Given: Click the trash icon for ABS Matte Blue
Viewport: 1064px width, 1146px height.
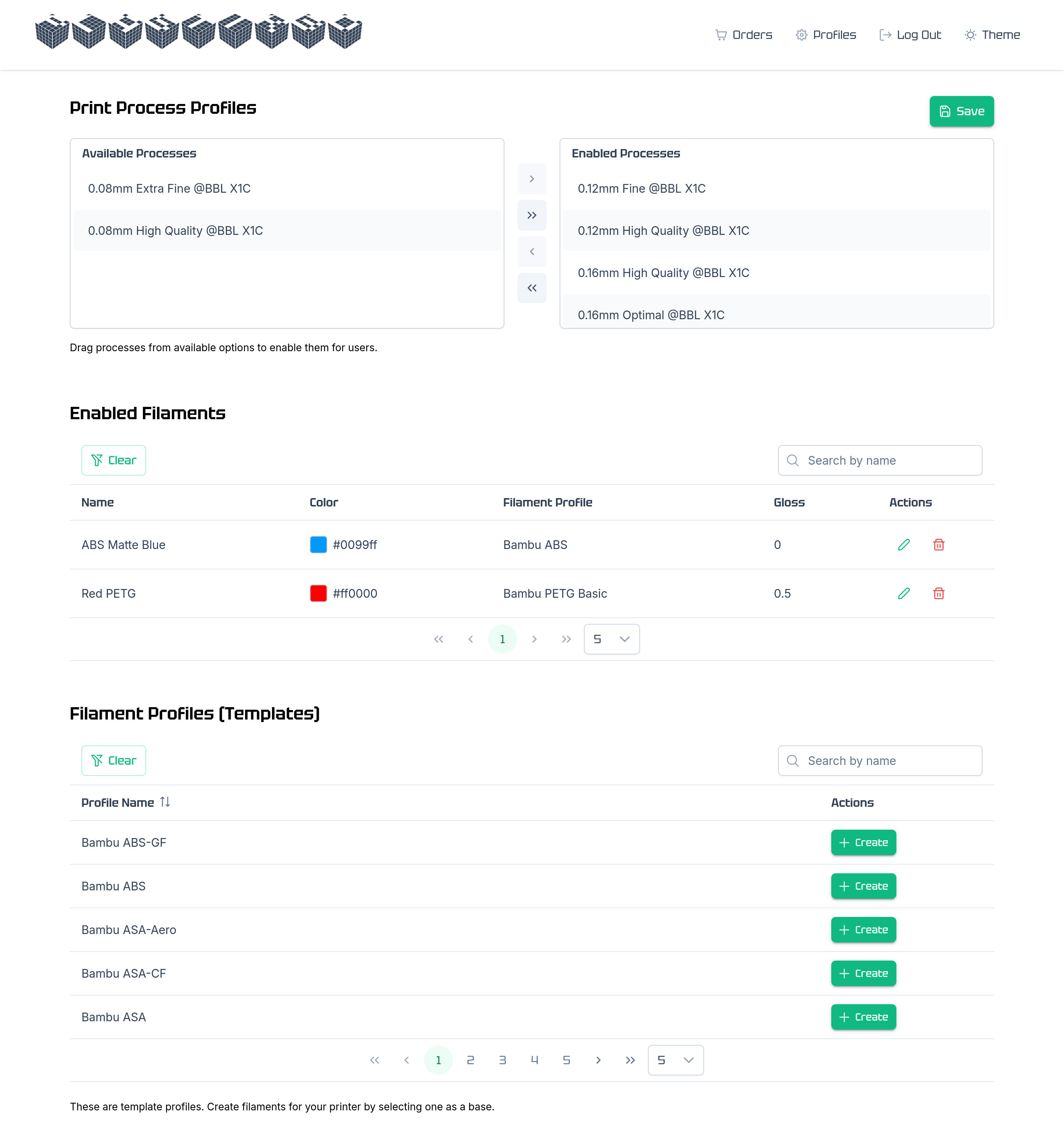Looking at the screenshot, I should (x=939, y=545).
